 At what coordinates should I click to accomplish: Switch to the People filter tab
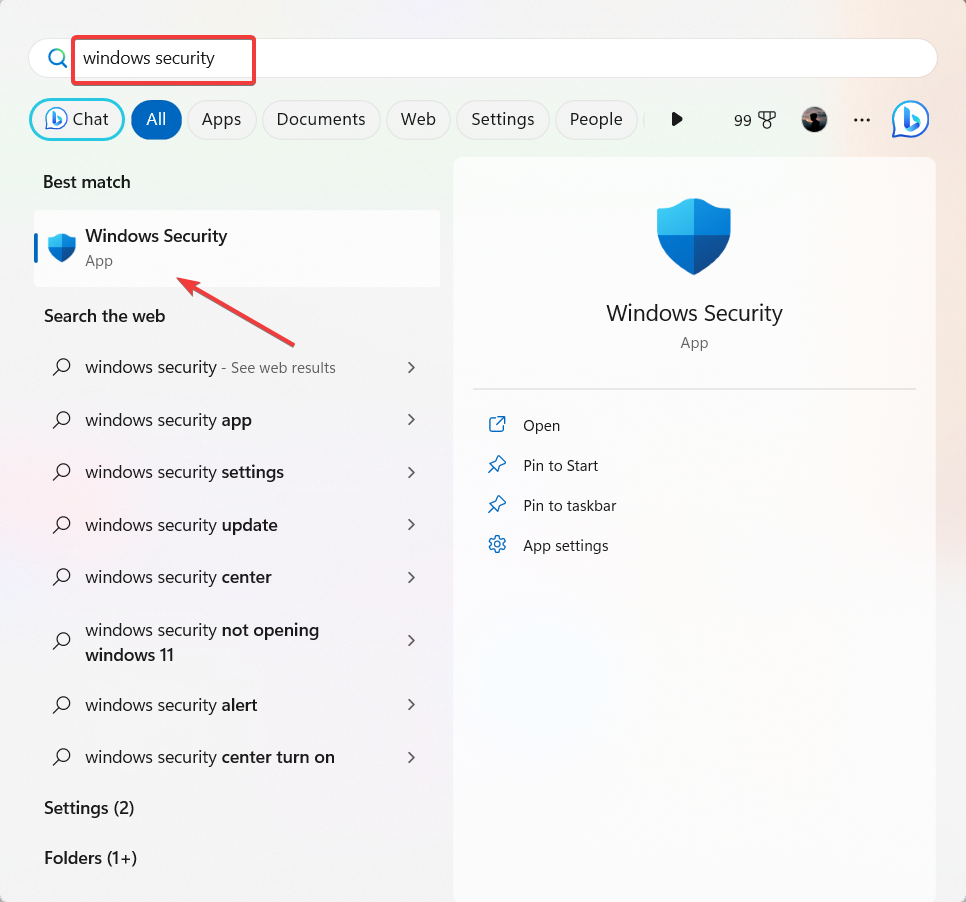click(596, 120)
